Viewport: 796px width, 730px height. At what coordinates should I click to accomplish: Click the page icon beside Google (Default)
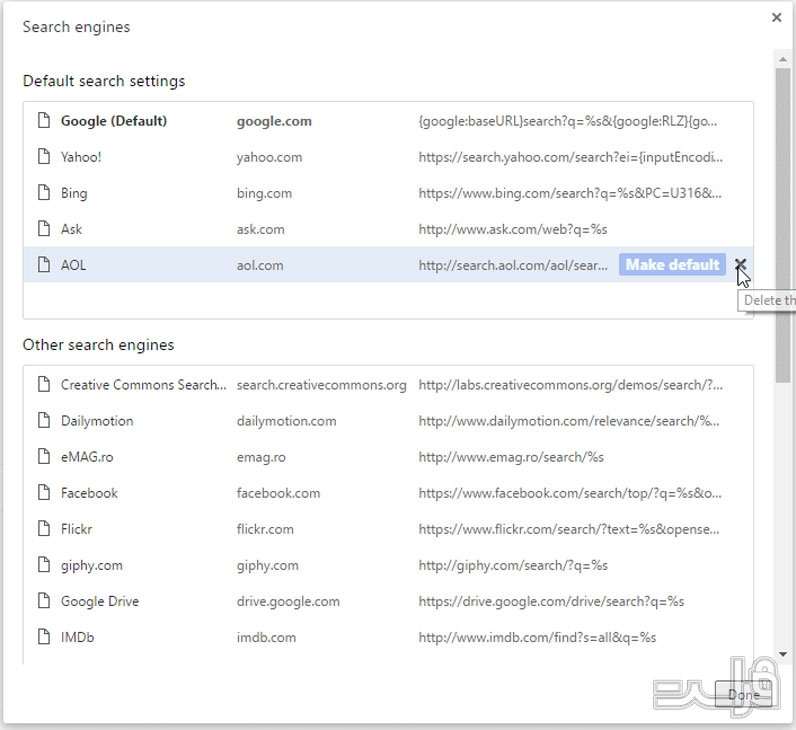pos(44,121)
